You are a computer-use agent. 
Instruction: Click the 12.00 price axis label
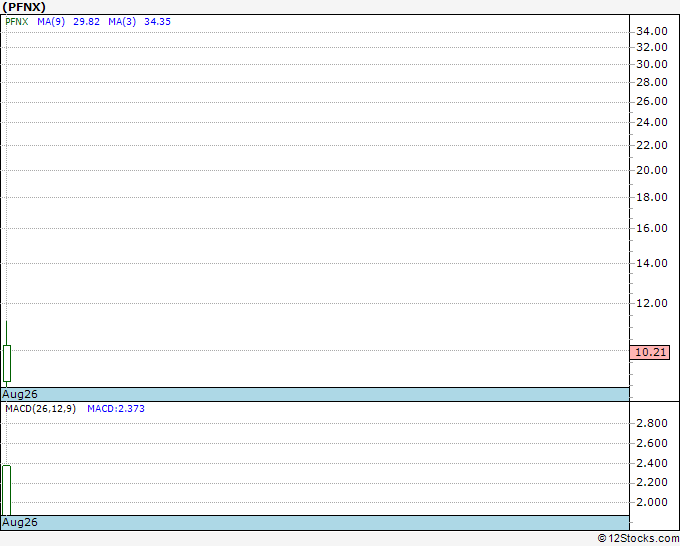point(652,303)
